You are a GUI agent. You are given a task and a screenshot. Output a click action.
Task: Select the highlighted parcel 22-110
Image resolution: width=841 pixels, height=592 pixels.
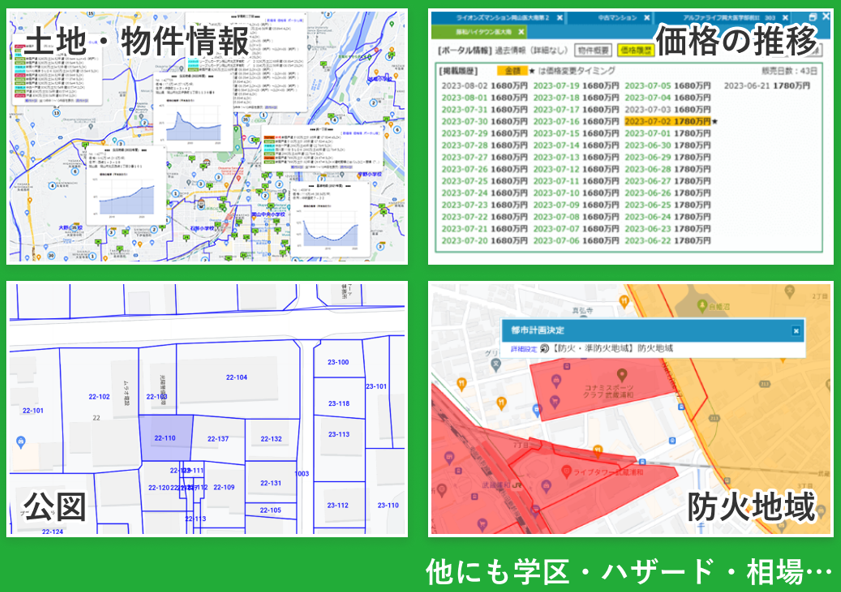(x=164, y=439)
